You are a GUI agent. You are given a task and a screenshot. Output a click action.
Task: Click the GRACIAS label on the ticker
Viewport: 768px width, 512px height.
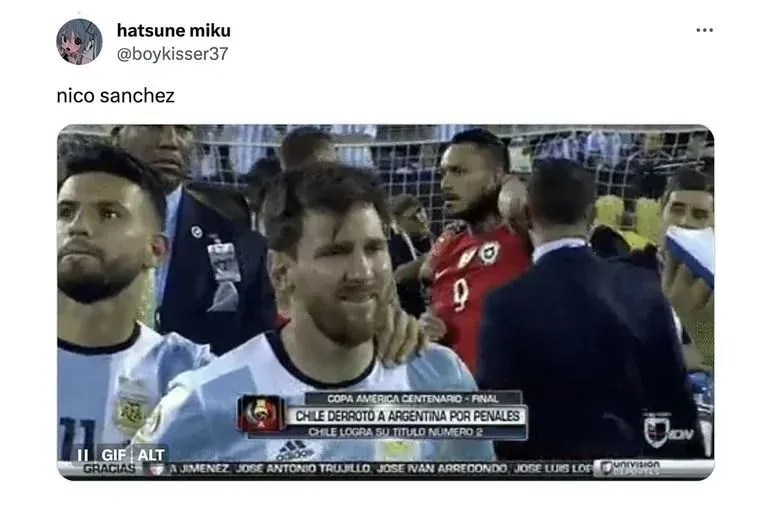coord(109,469)
